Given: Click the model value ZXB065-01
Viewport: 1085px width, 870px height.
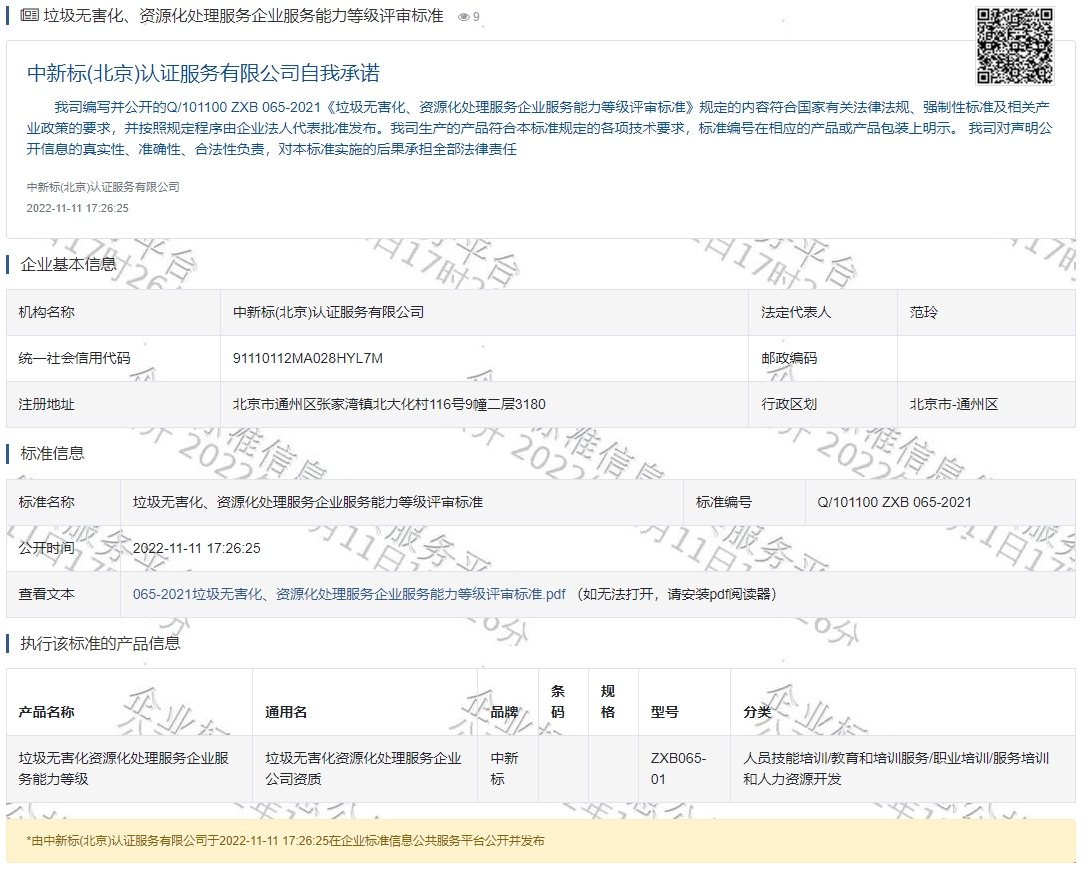Looking at the screenshot, I should click(678, 768).
